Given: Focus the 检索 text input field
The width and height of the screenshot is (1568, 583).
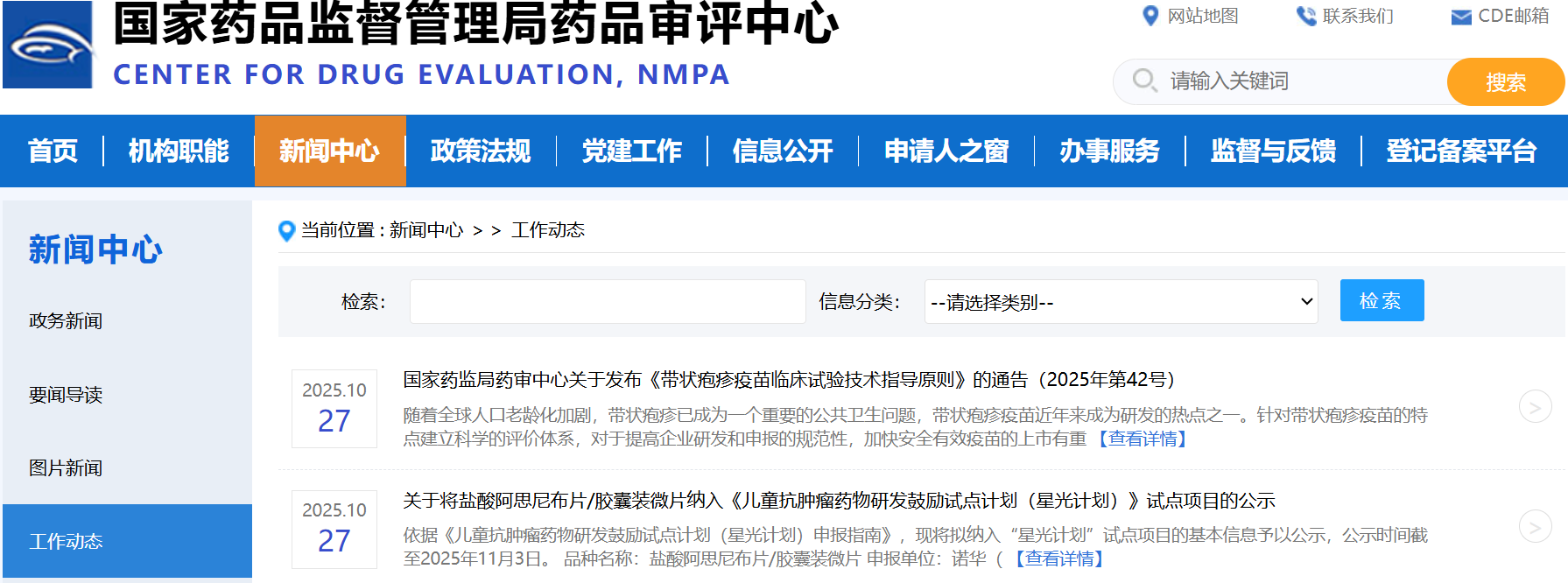Looking at the screenshot, I should tap(608, 302).
